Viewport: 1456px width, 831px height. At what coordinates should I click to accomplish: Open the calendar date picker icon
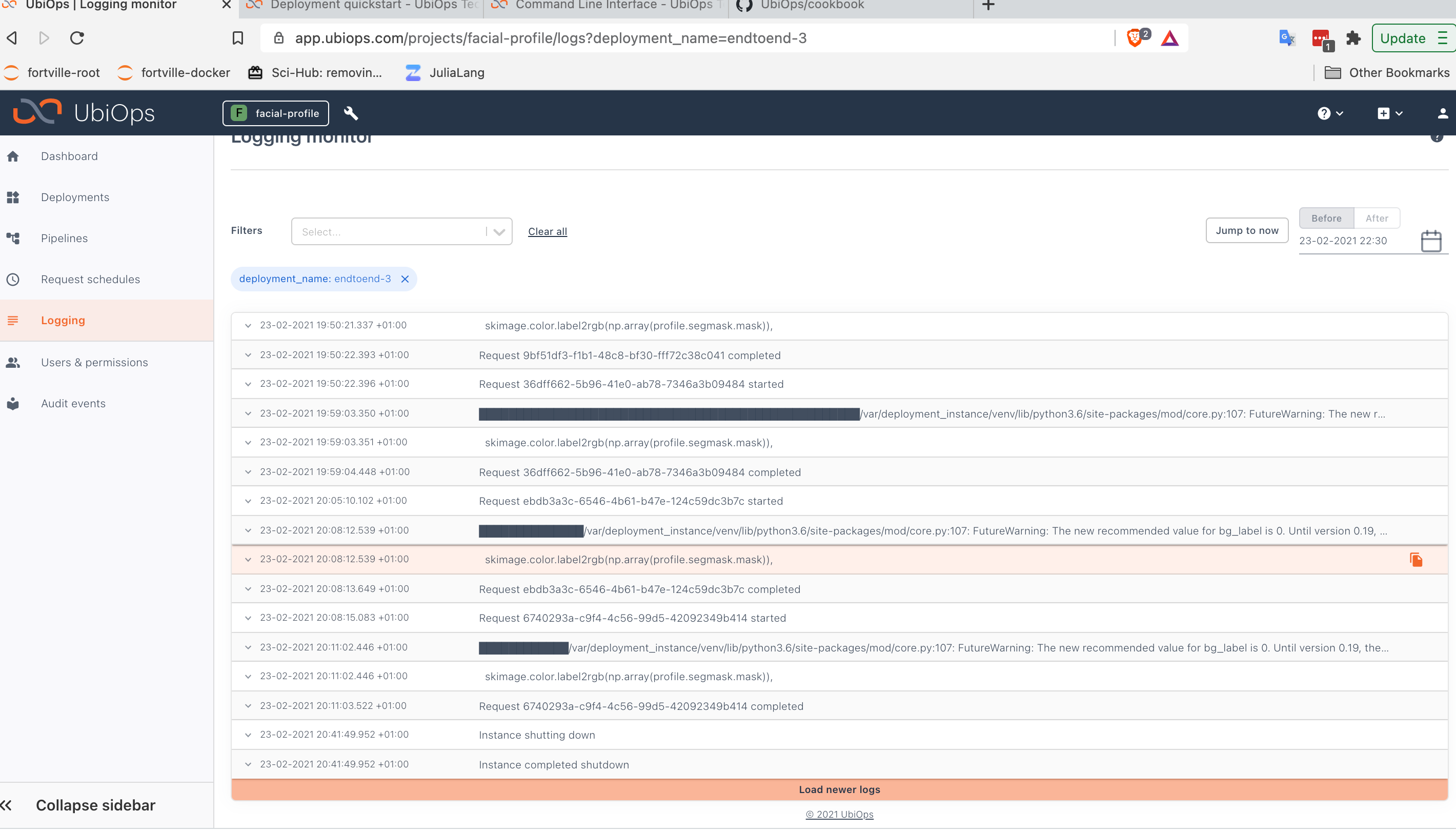tap(1430, 241)
